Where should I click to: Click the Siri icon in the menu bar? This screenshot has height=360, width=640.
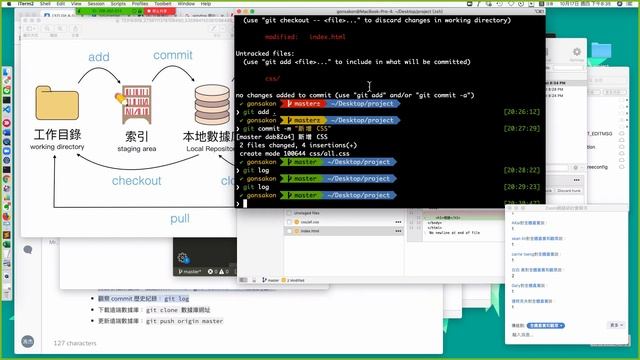tap(620, 3)
